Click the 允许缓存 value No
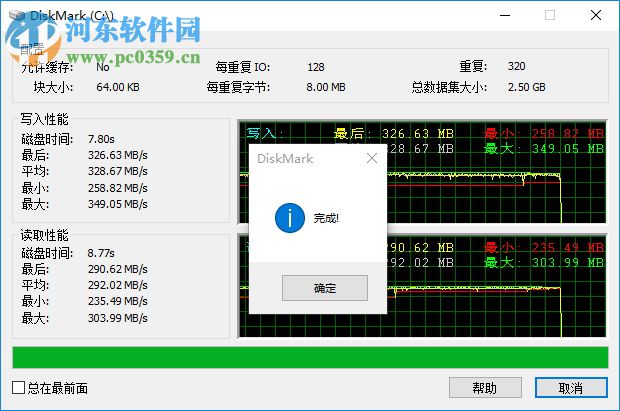The image size is (620, 411). tap(103, 67)
